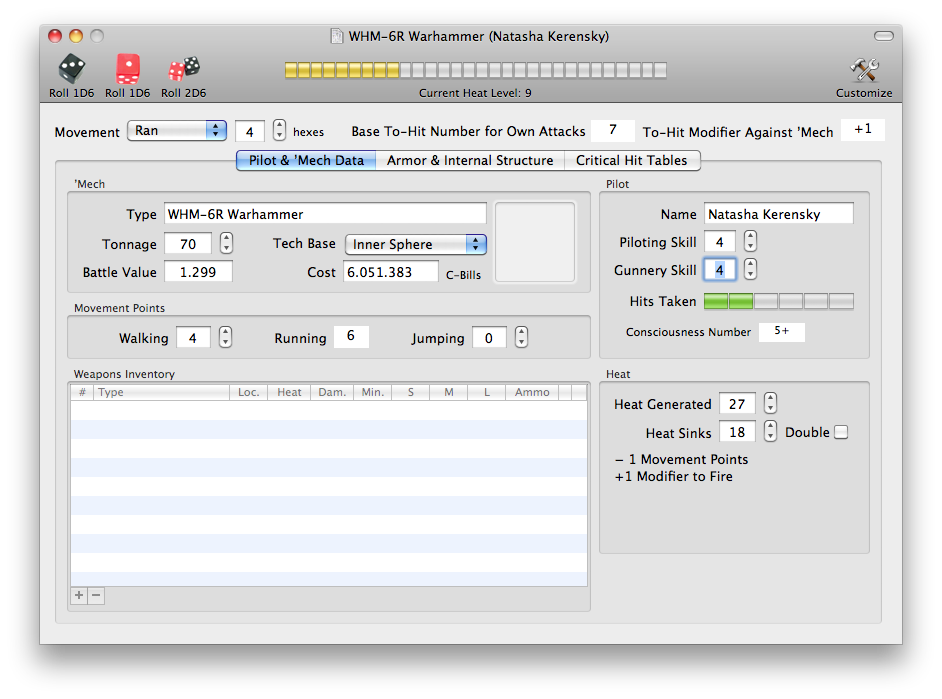942x699 pixels.
Task: Remove a weapon with the minus button
Action: coord(96,595)
